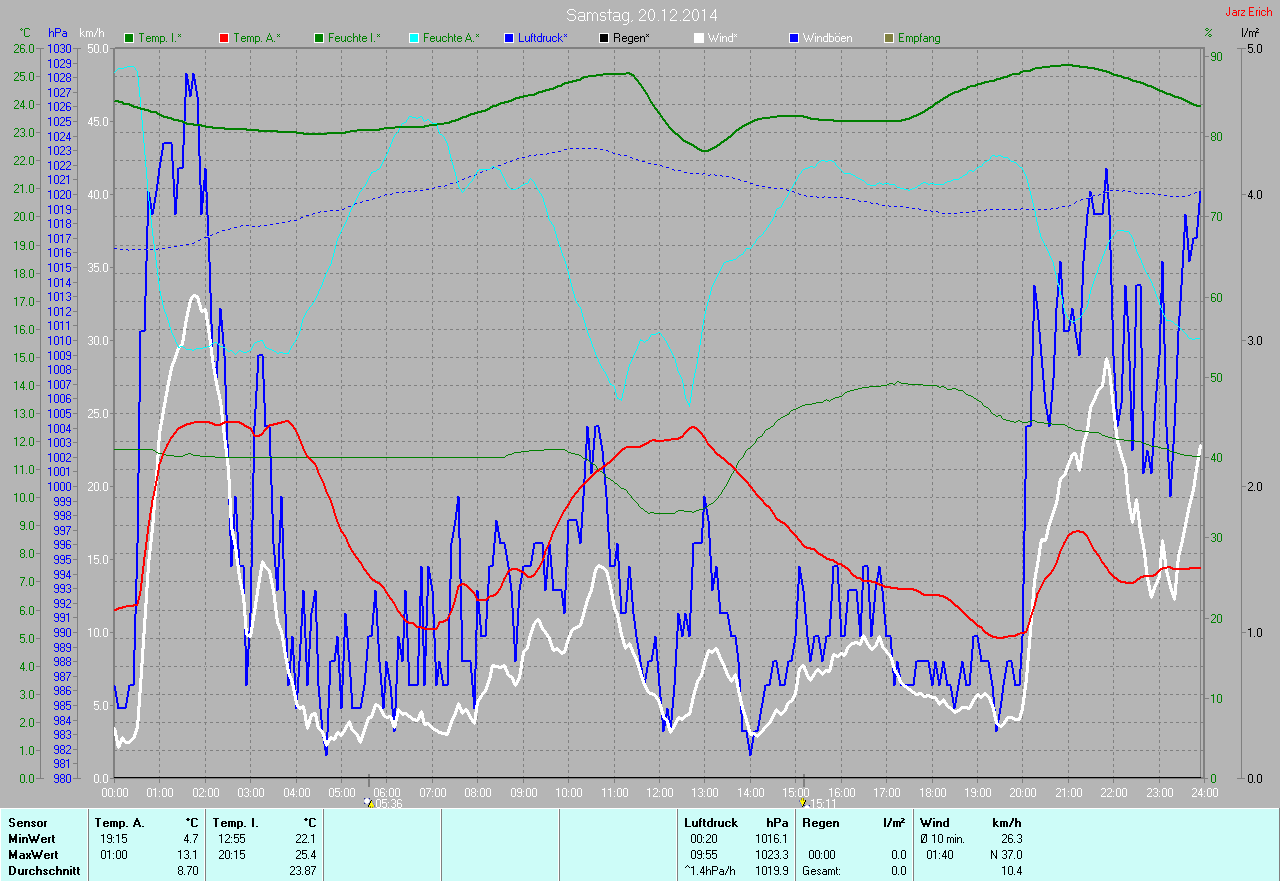Viewport: 1280px width, 881px height.
Task: Click the white Wind legend square
Action: point(699,38)
